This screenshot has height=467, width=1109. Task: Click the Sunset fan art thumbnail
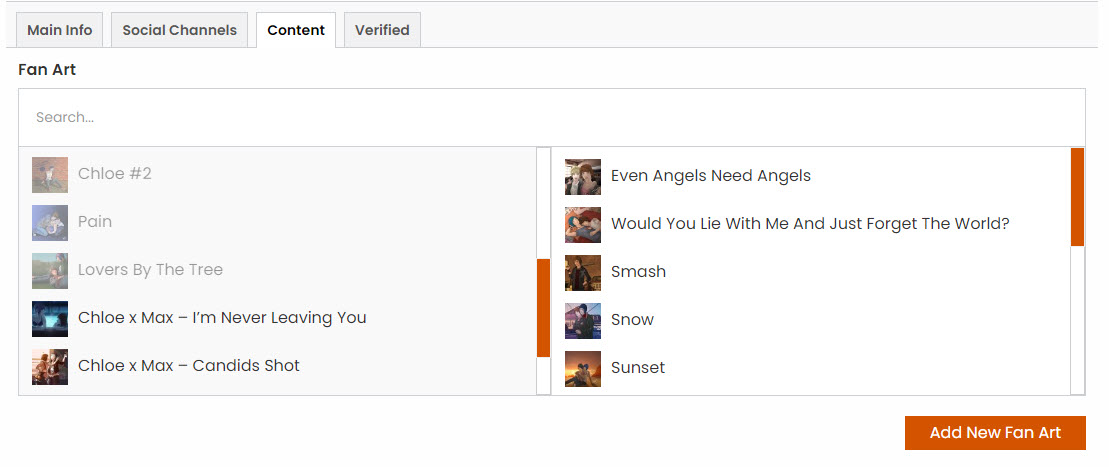tap(583, 369)
